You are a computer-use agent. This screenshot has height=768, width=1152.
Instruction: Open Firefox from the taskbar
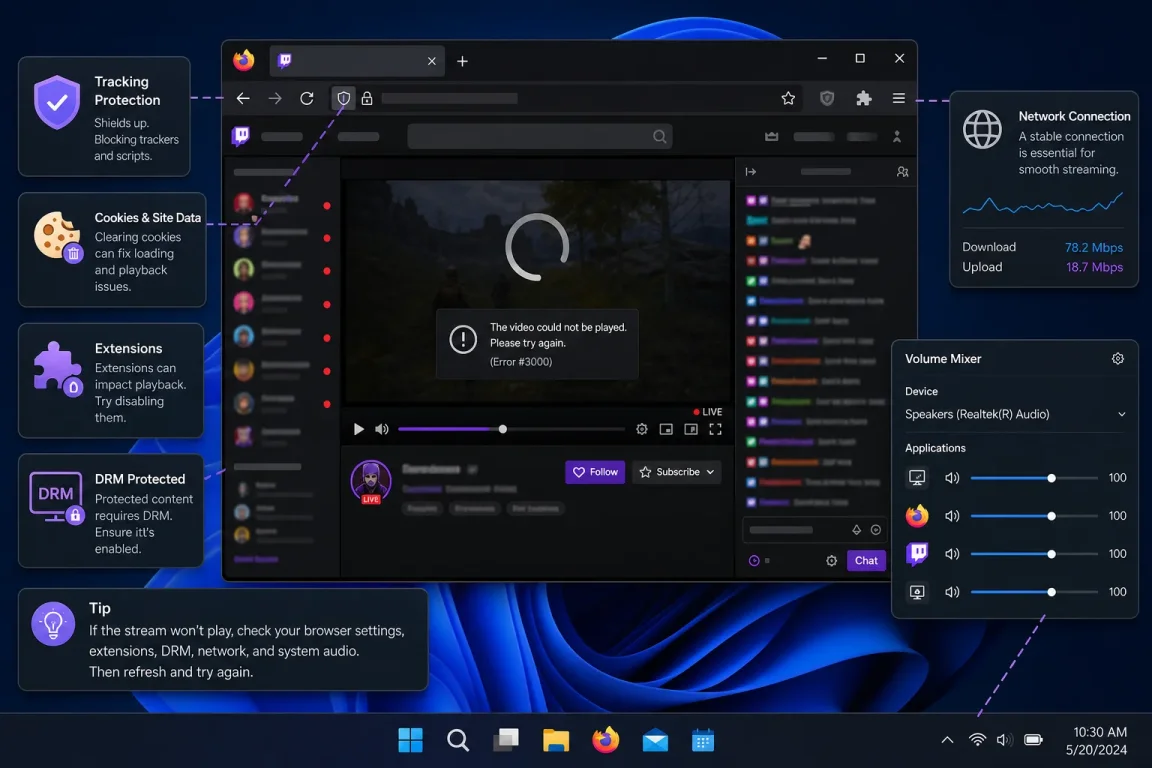click(x=605, y=740)
